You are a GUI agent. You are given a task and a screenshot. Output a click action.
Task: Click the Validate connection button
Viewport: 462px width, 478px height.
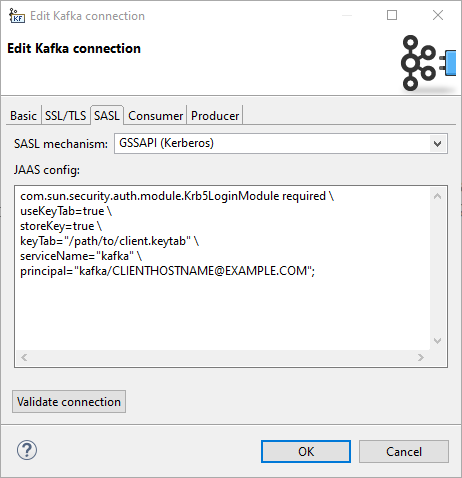click(x=69, y=402)
